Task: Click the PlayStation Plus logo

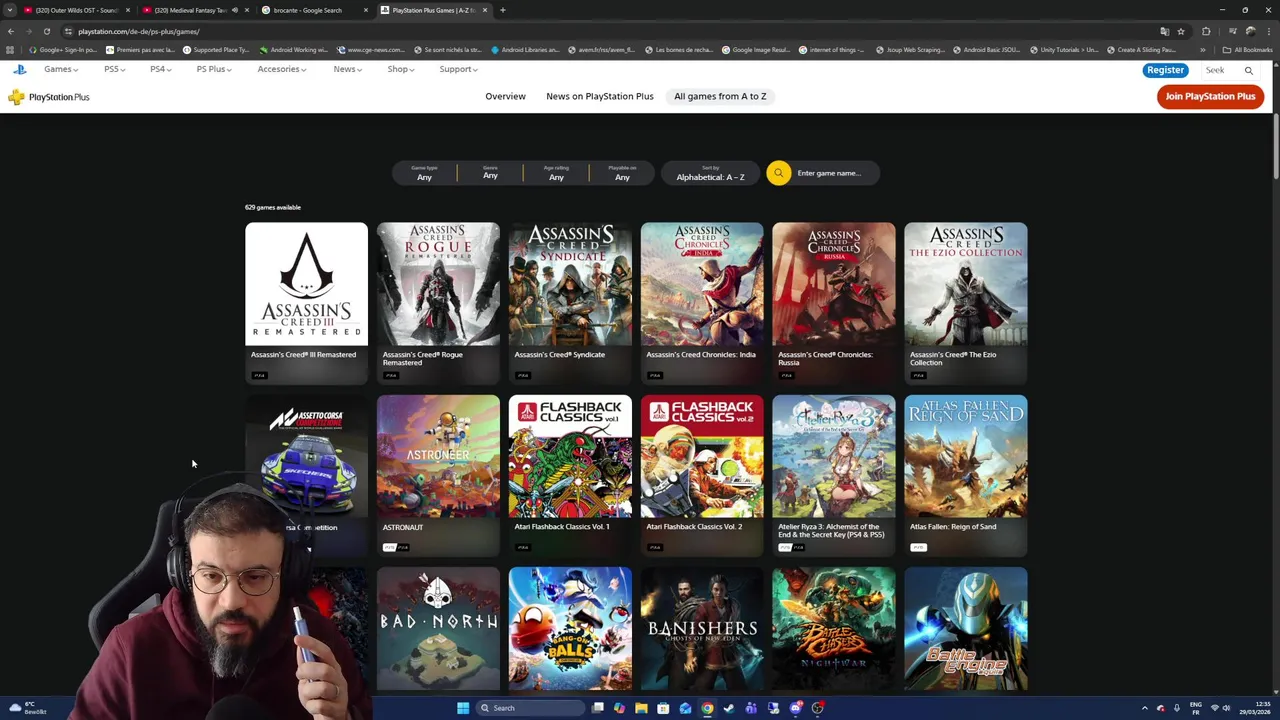Action: 49,97
